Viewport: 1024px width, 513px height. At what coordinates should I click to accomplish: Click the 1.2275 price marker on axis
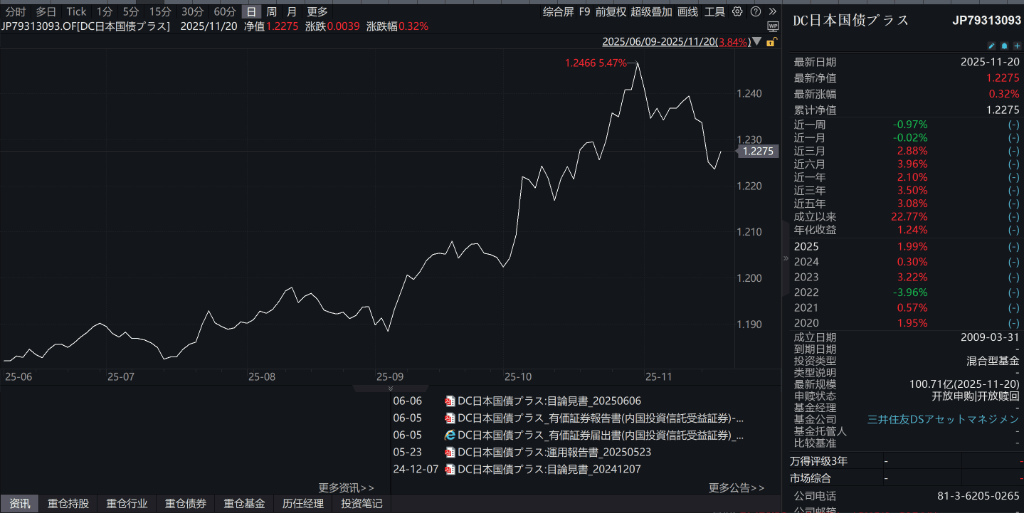(x=756, y=151)
